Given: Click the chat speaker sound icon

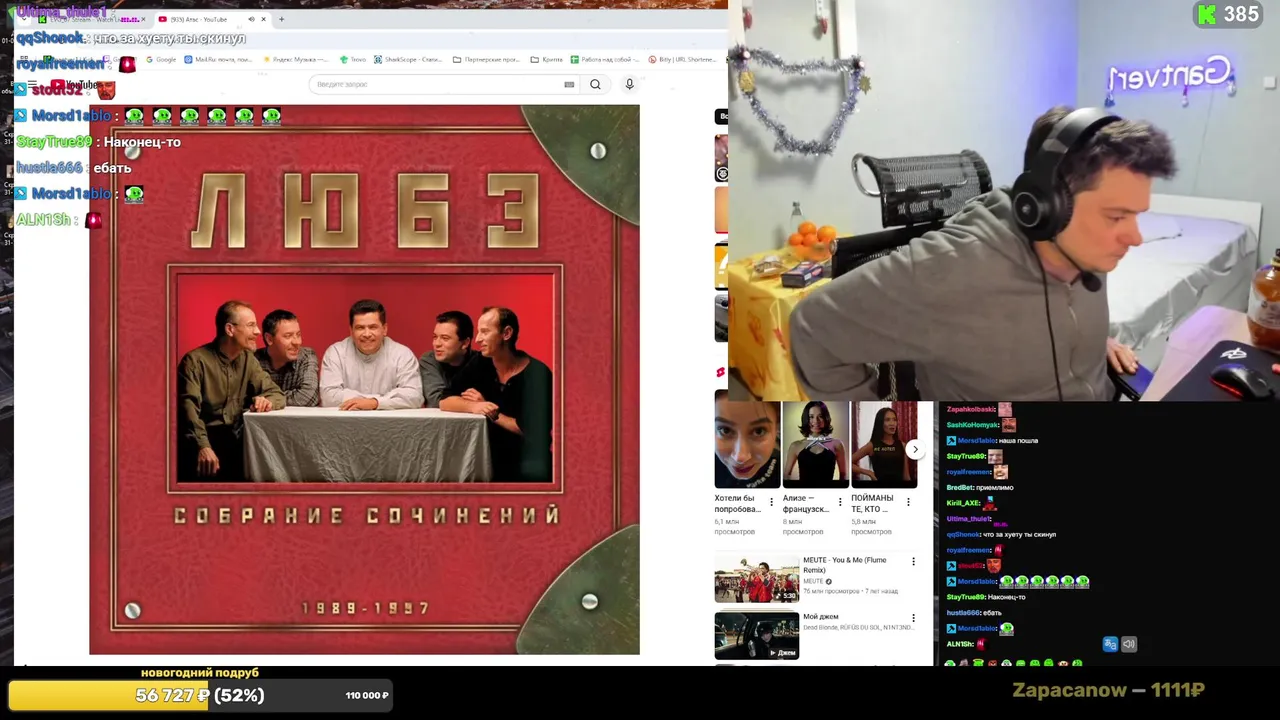Looking at the screenshot, I should [x=1129, y=644].
